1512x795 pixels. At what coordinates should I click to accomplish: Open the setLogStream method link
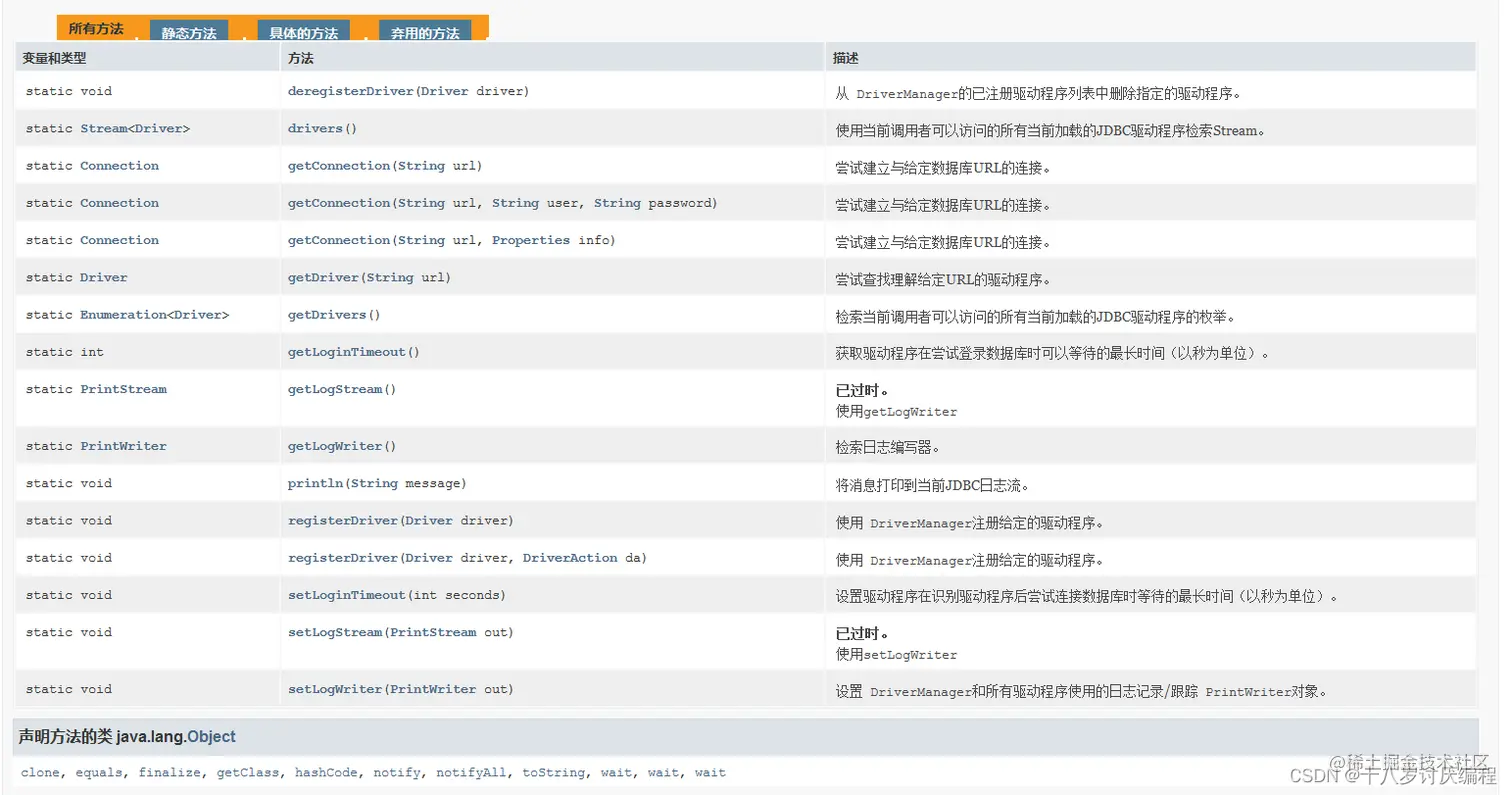click(x=335, y=632)
